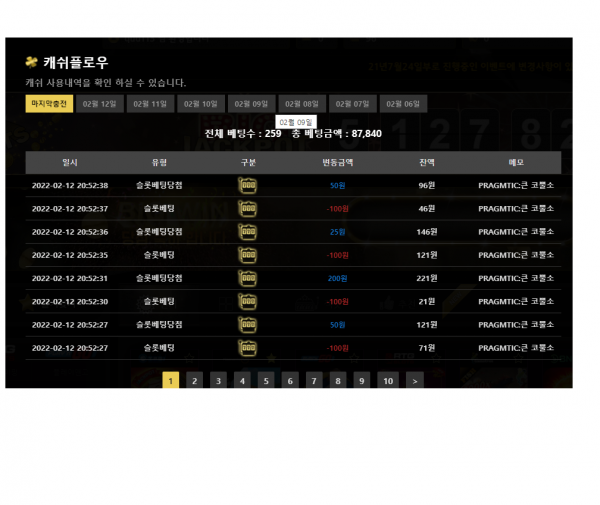Click the 200원 amount value
The width and height of the screenshot is (600, 505).
pos(338,279)
